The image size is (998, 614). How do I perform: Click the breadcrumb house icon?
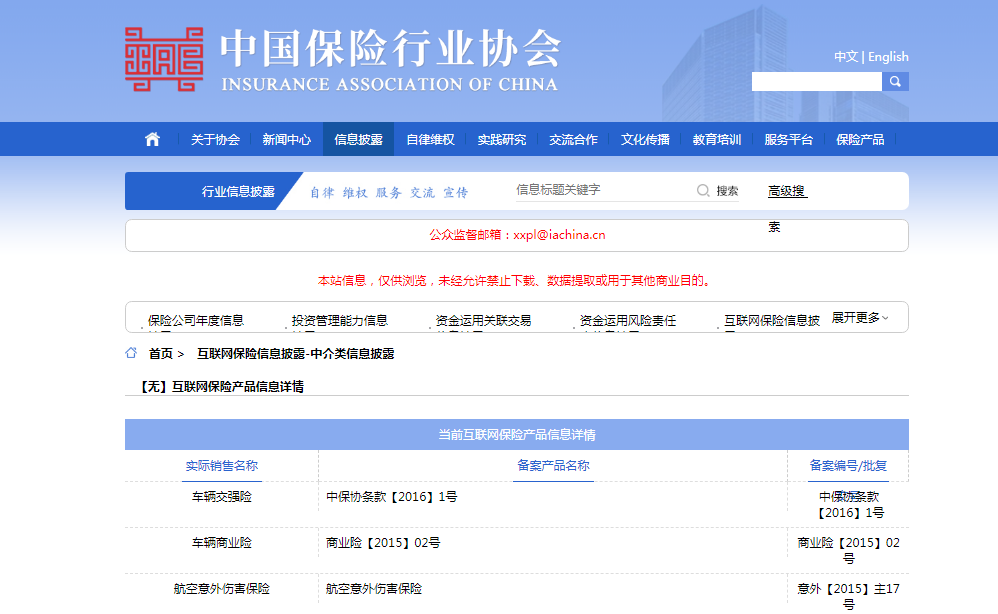pyautogui.click(x=131, y=353)
